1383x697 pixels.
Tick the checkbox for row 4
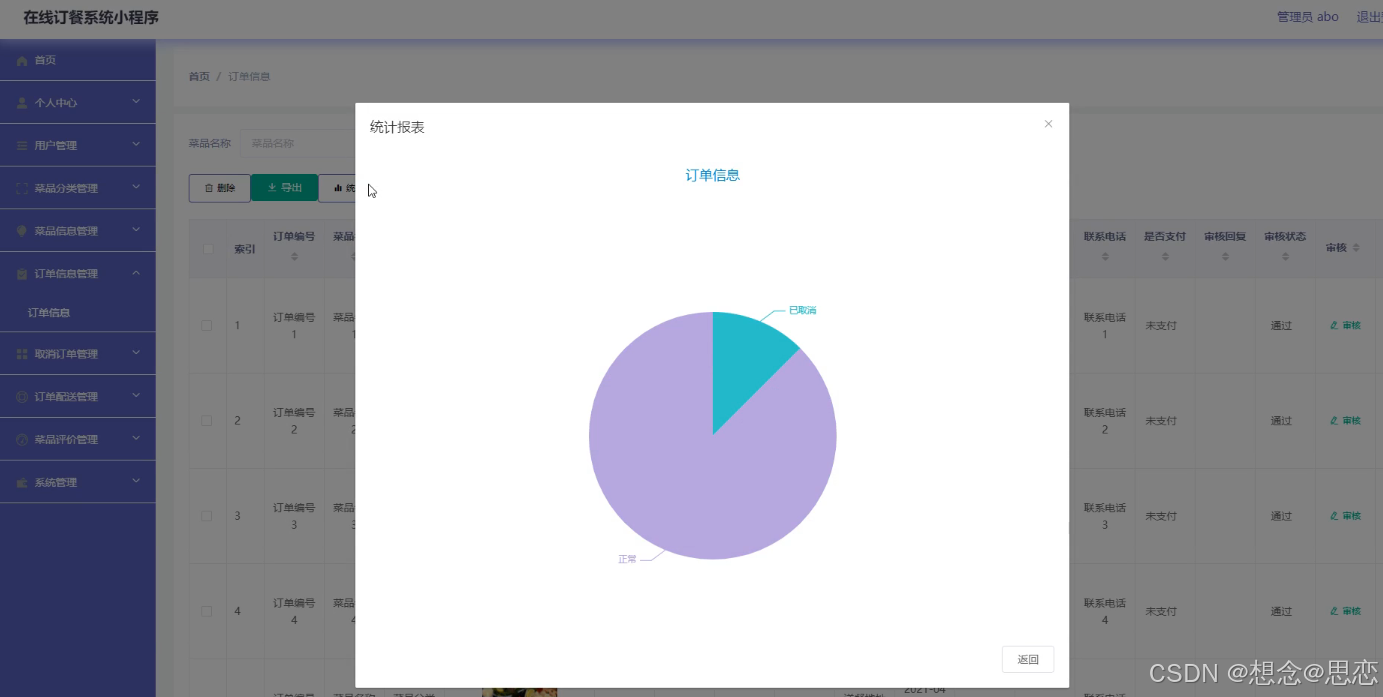pyautogui.click(x=207, y=611)
